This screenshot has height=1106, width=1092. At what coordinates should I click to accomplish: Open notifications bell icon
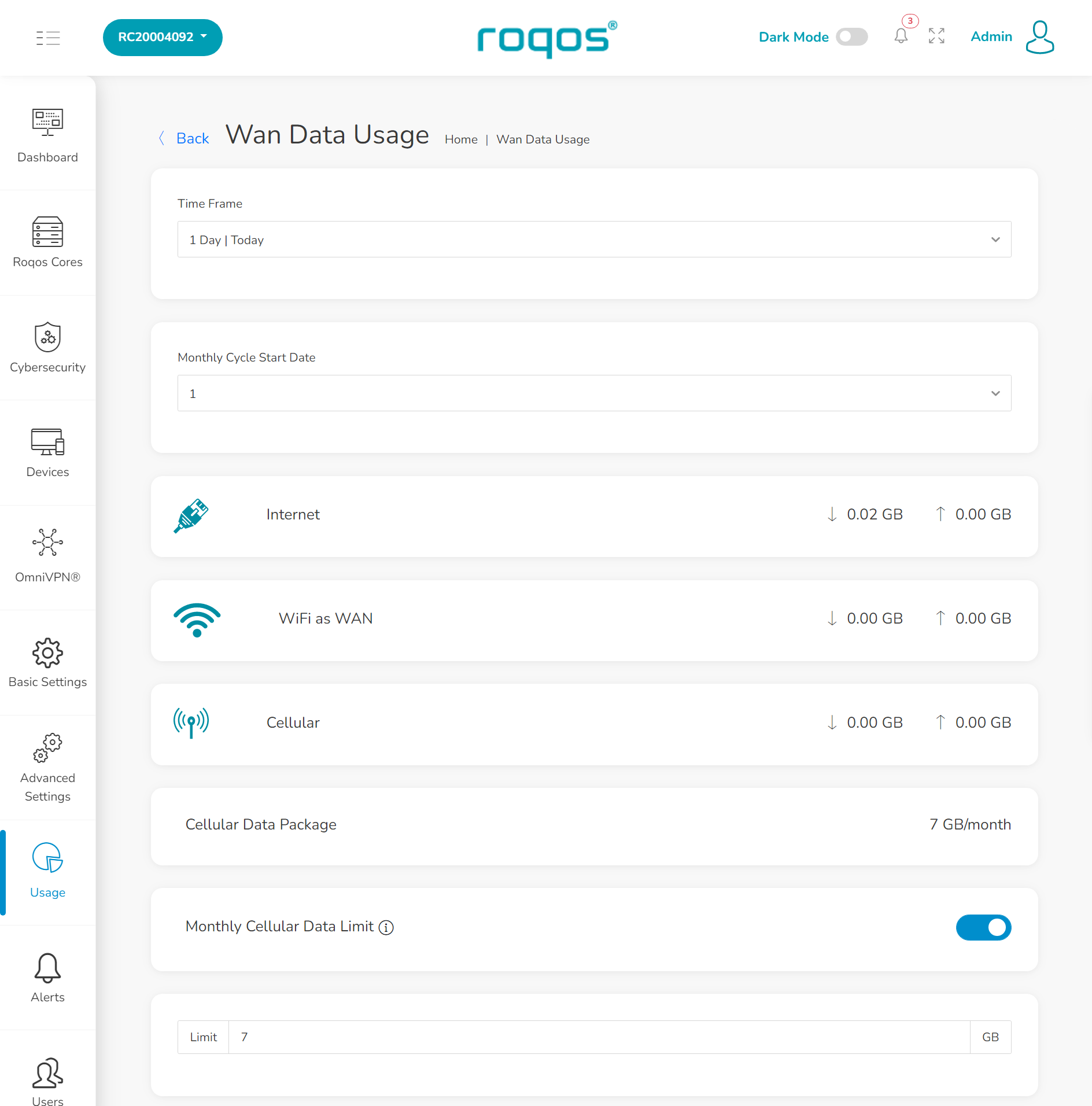pyautogui.click(x=901, y=36)
